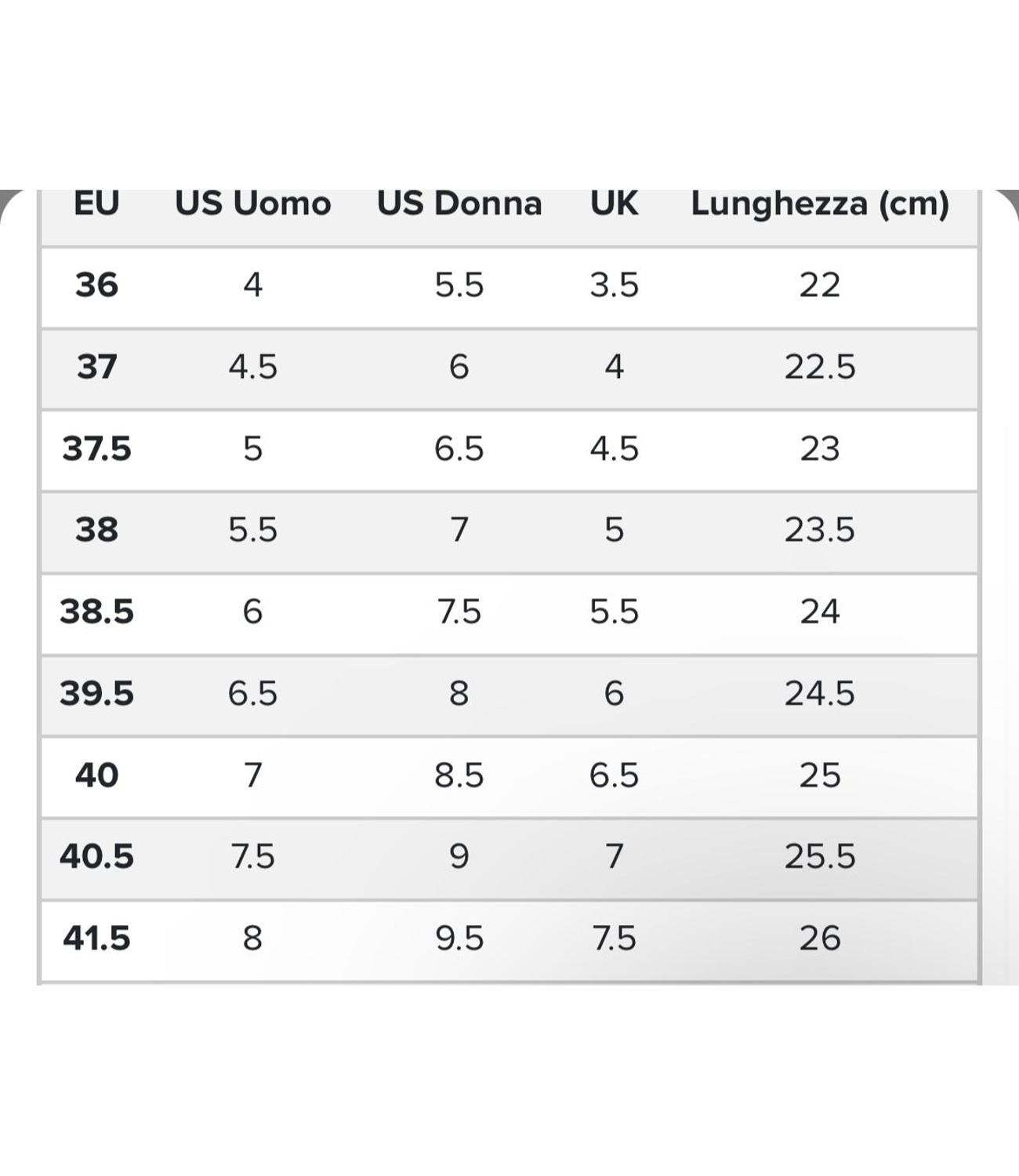Image resolution: width=1019 pixels, height=1176 pixels.
Task: Click the 3.5 UK size cell
Action: pyautogui.click(x=614, y=285)
